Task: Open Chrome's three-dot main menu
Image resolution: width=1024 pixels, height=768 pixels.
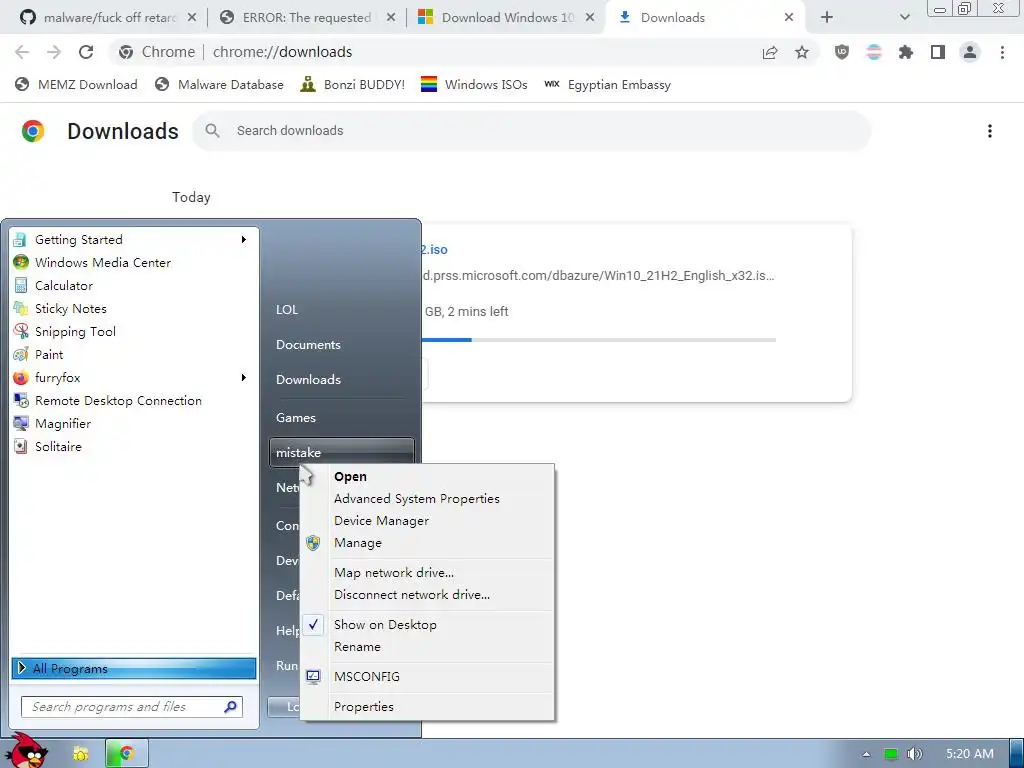Action: 1002,52
